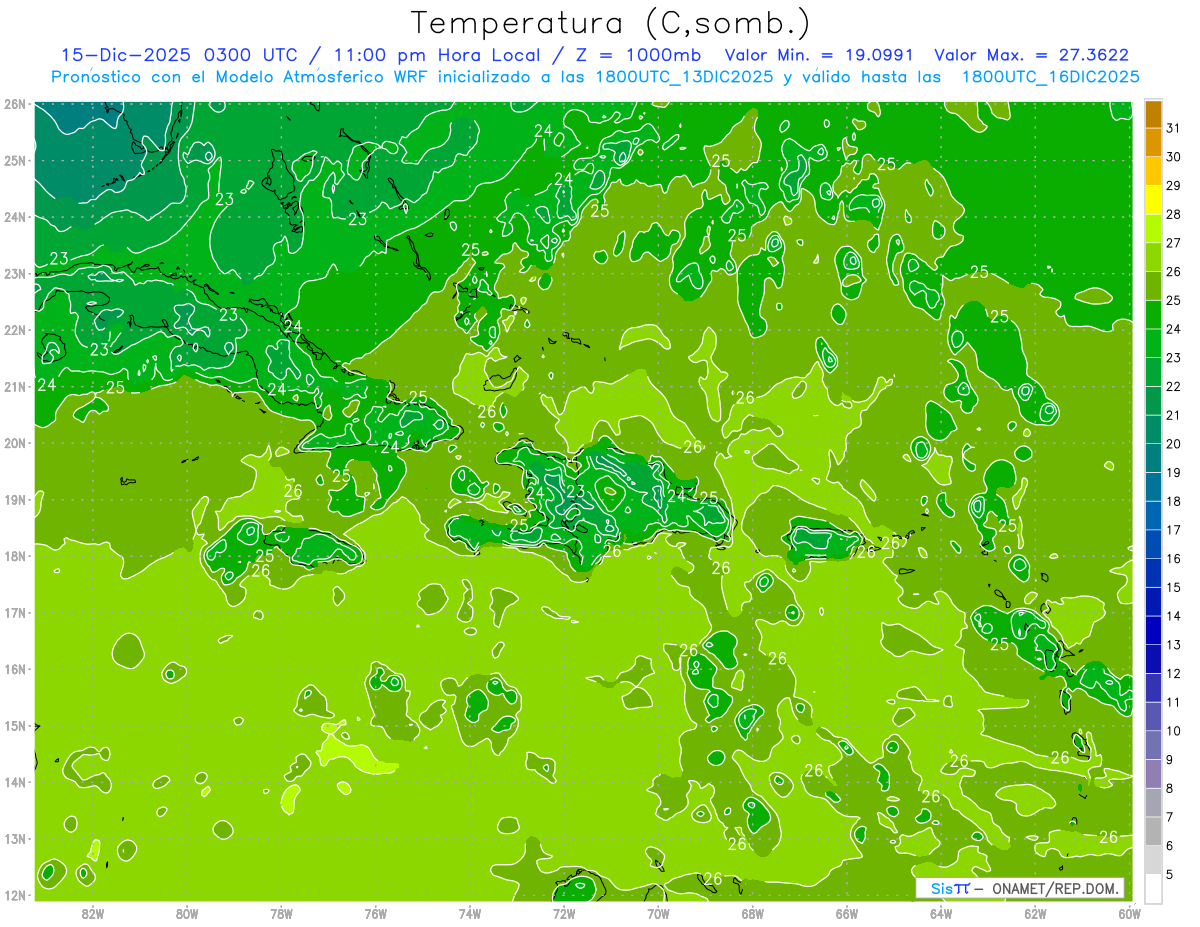The height and width of the screenshot is (927, 1200).
Task: Click the '72W' longitude axis label
Action: 564,913
